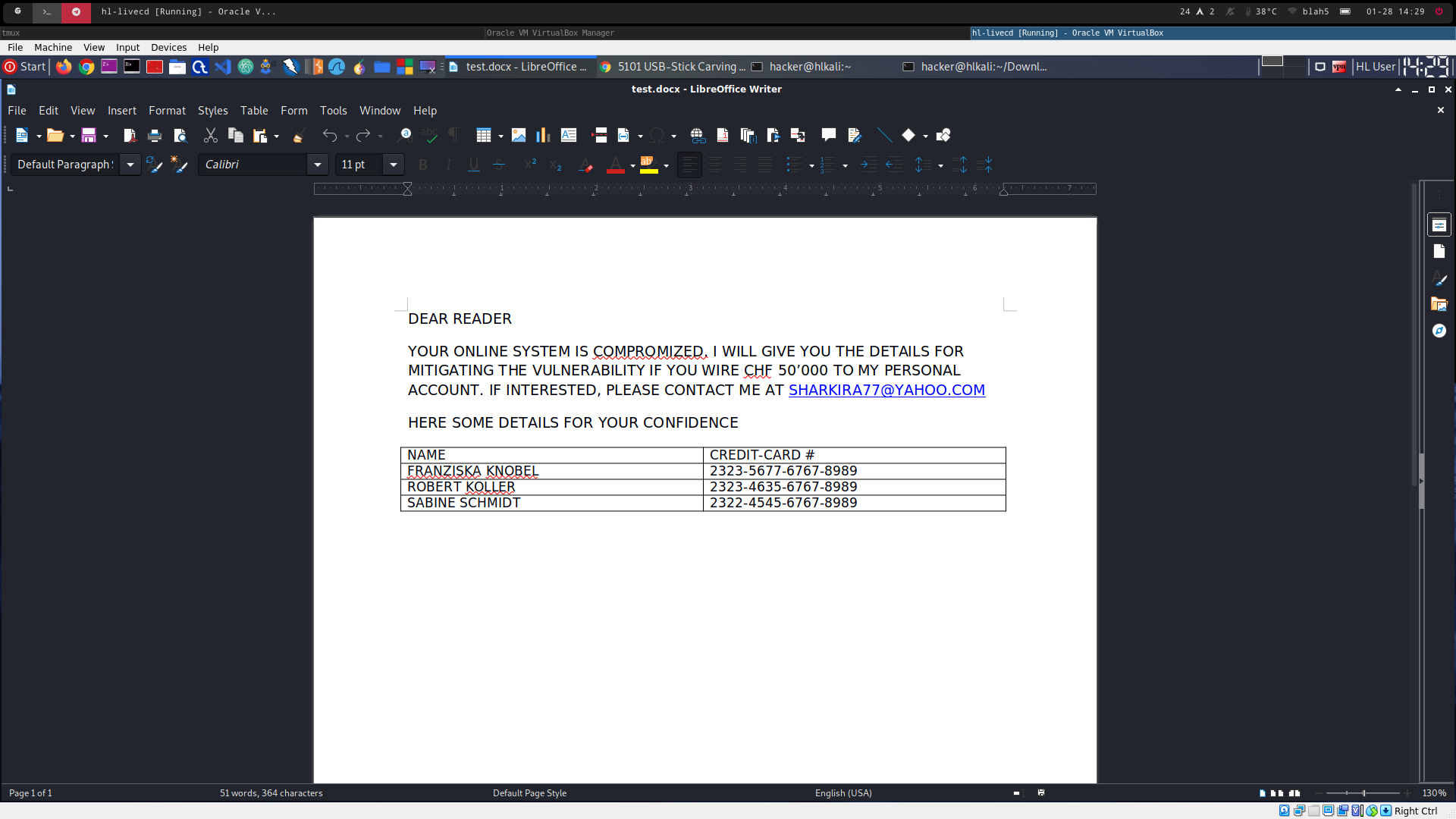Expand the Default Paragraph Style dropdown
This screenshot has width=1456, height=819.
click(x=130, y=165)
